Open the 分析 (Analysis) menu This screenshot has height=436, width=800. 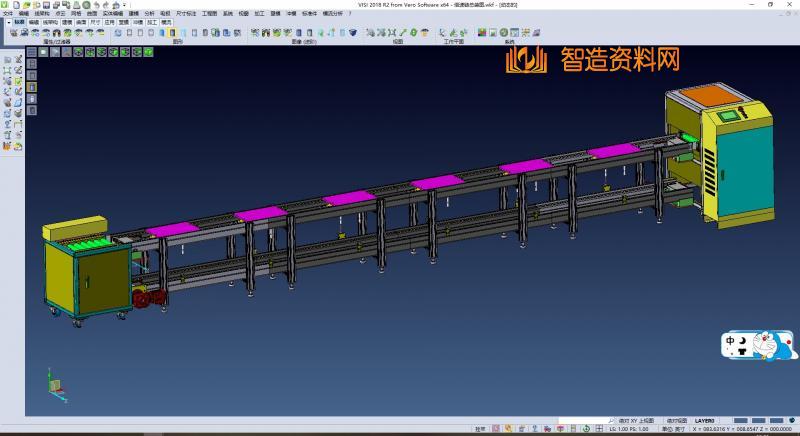tap(149, 14)
